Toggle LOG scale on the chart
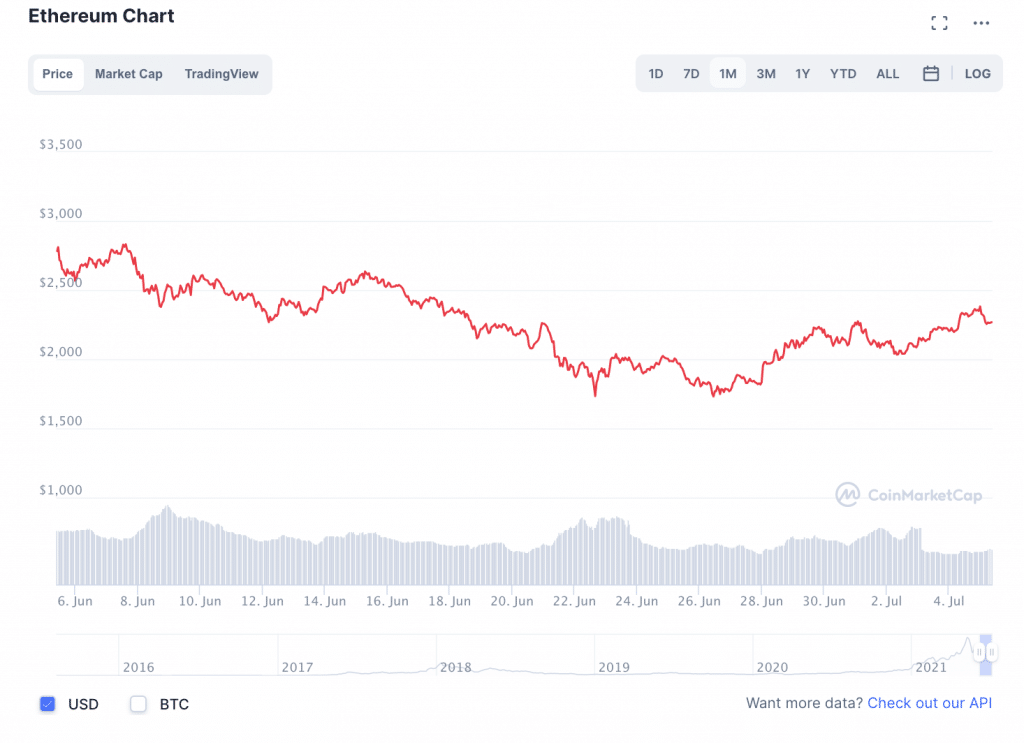1024x743 pixels. point(977,74)
